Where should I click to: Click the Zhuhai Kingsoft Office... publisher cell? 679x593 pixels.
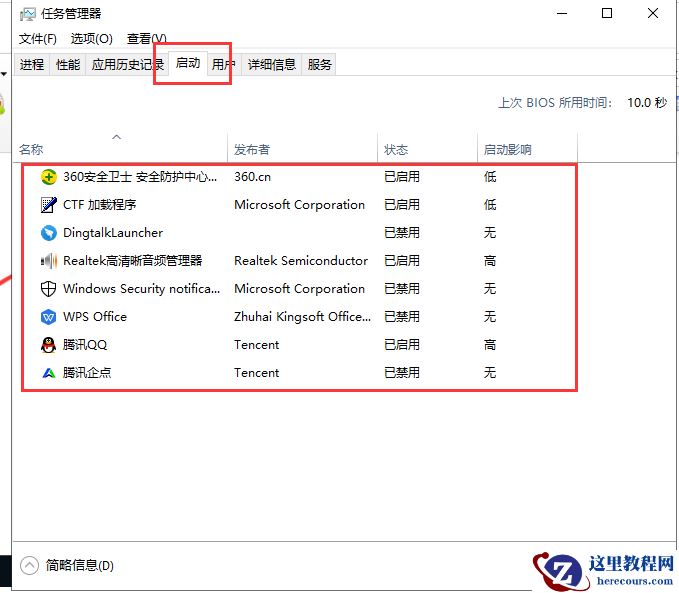(x=302, y=317)
